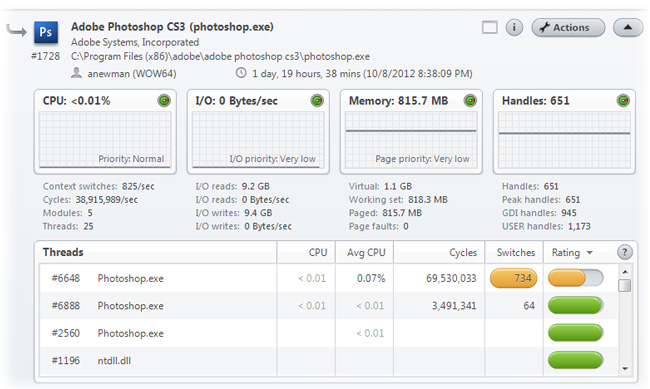Click the Adobe Photoshop CS3 (photoshop.exe) title
Viewport: 650px width, 389px height.
(x=172, y=27)
